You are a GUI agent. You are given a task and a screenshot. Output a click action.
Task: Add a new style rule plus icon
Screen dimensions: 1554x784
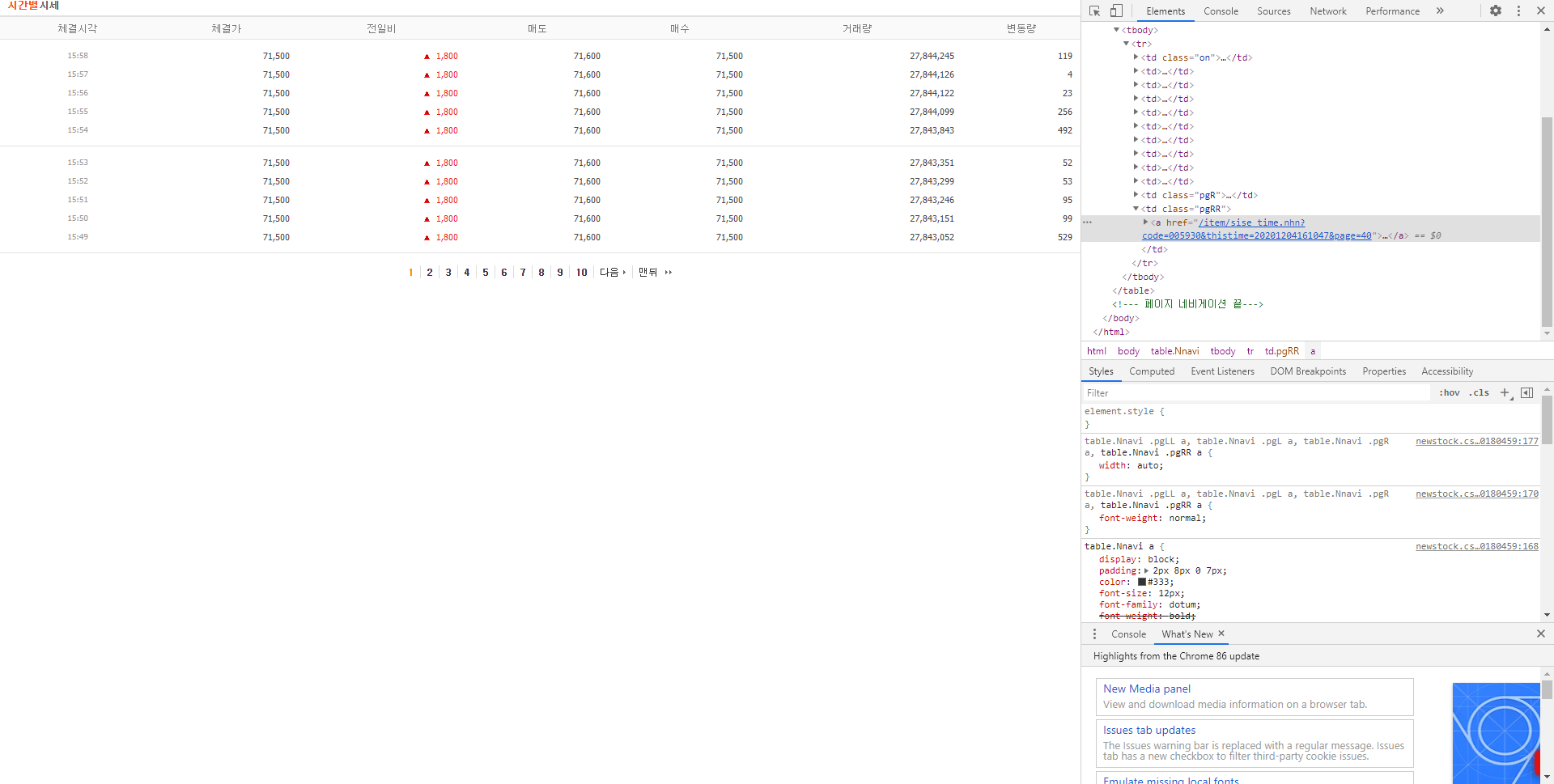click(1505, 393)
